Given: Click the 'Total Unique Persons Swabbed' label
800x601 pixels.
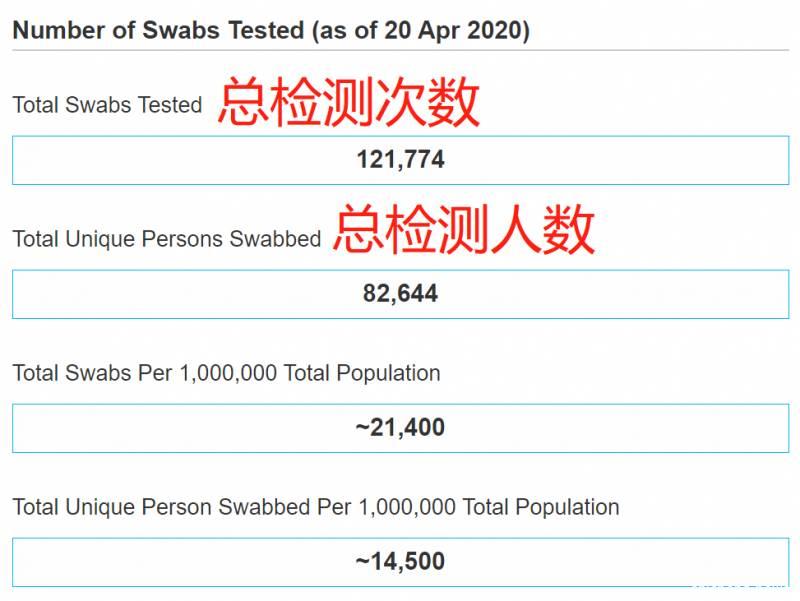Looking at the screenshot, I should coord(166,239).
